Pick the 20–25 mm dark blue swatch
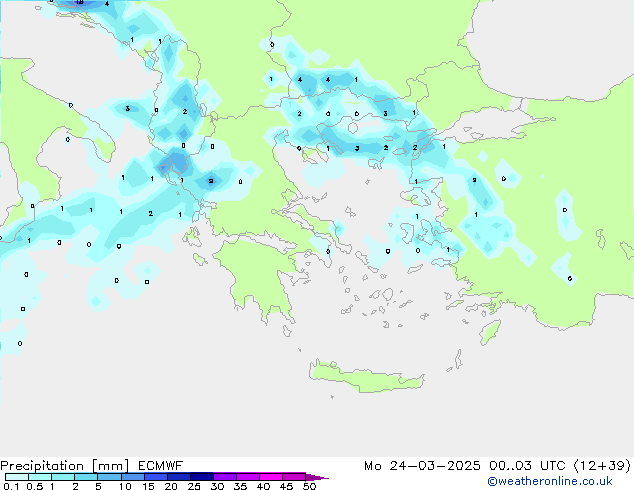 (179, 477)
